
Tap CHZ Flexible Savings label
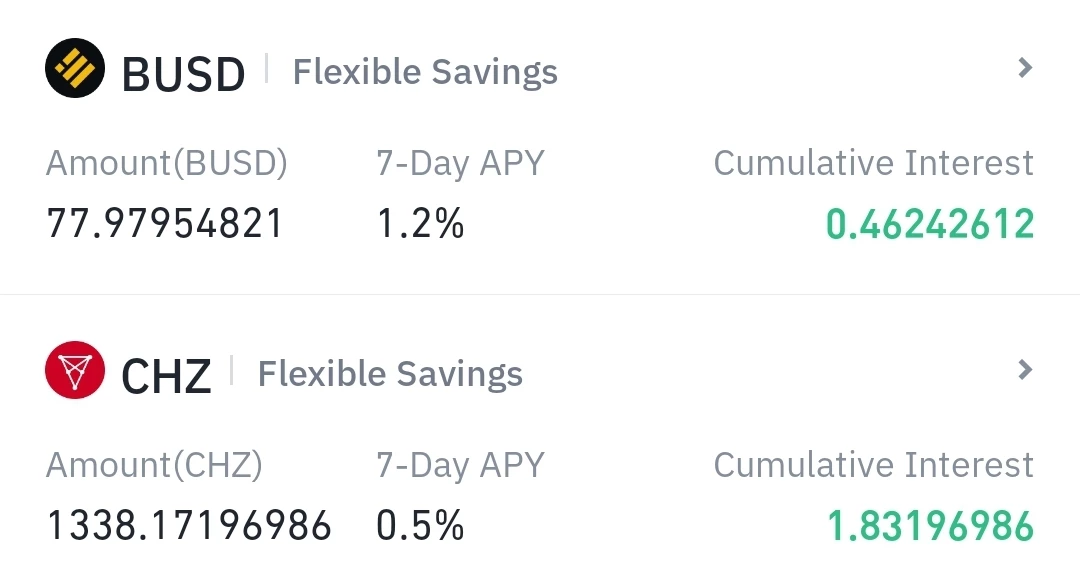tap(390, 374)
